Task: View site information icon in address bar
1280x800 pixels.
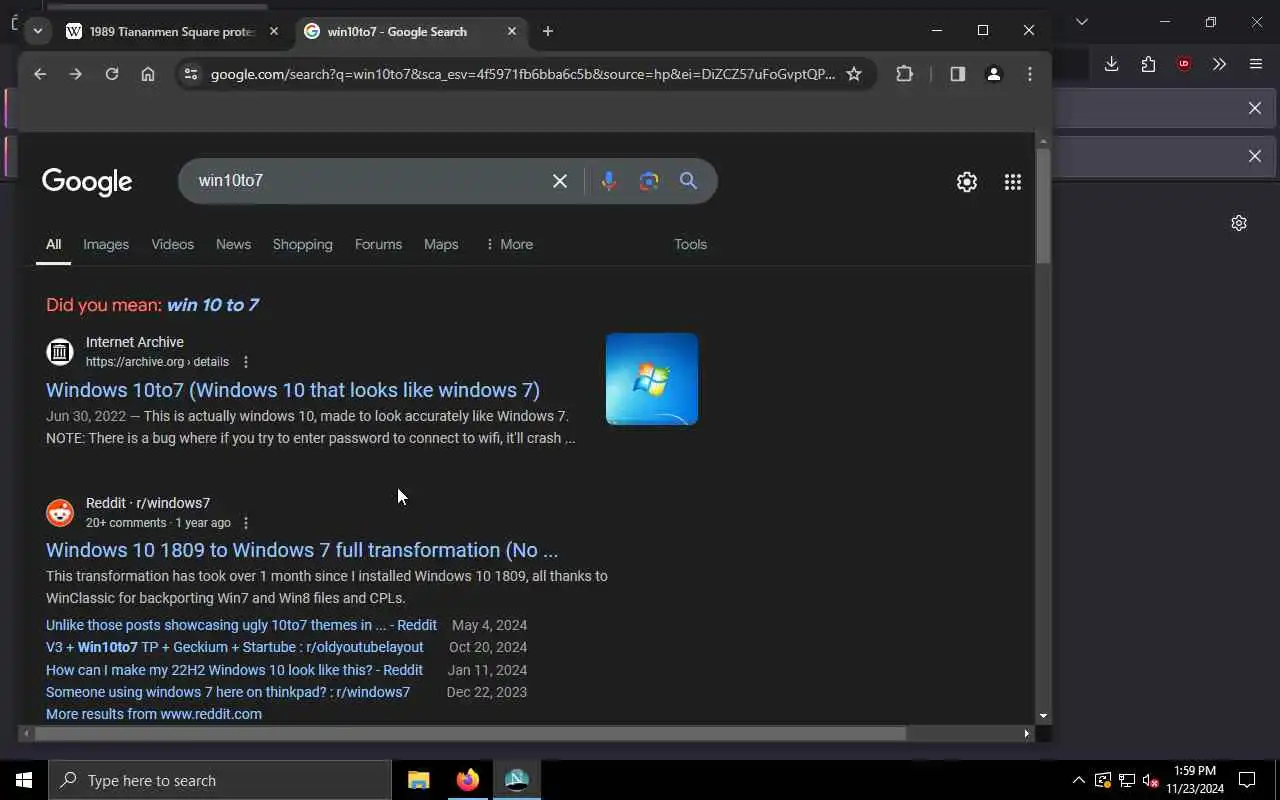Action: (x=191, y=74)
